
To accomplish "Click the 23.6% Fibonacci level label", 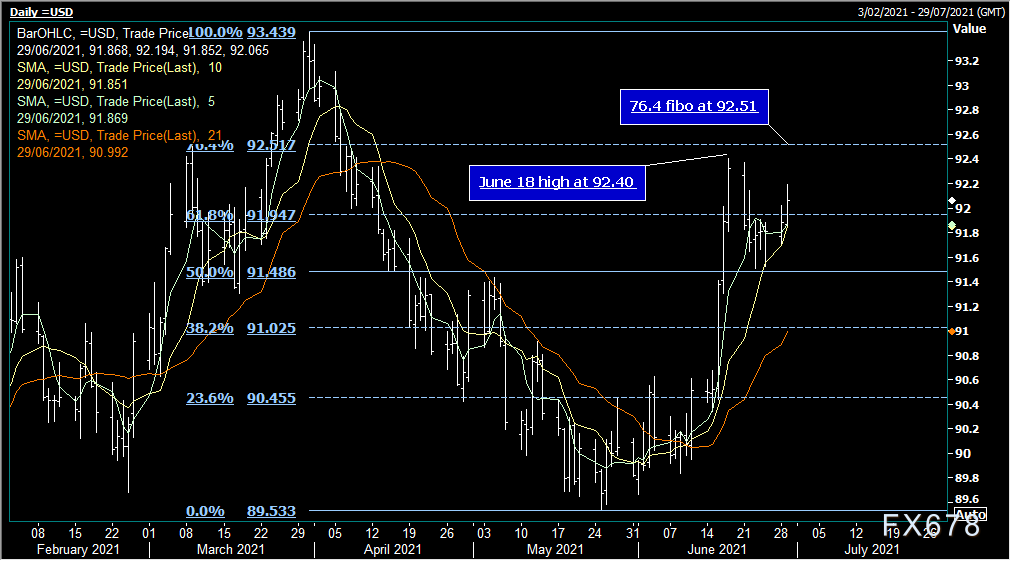I will tap(209, 398).
